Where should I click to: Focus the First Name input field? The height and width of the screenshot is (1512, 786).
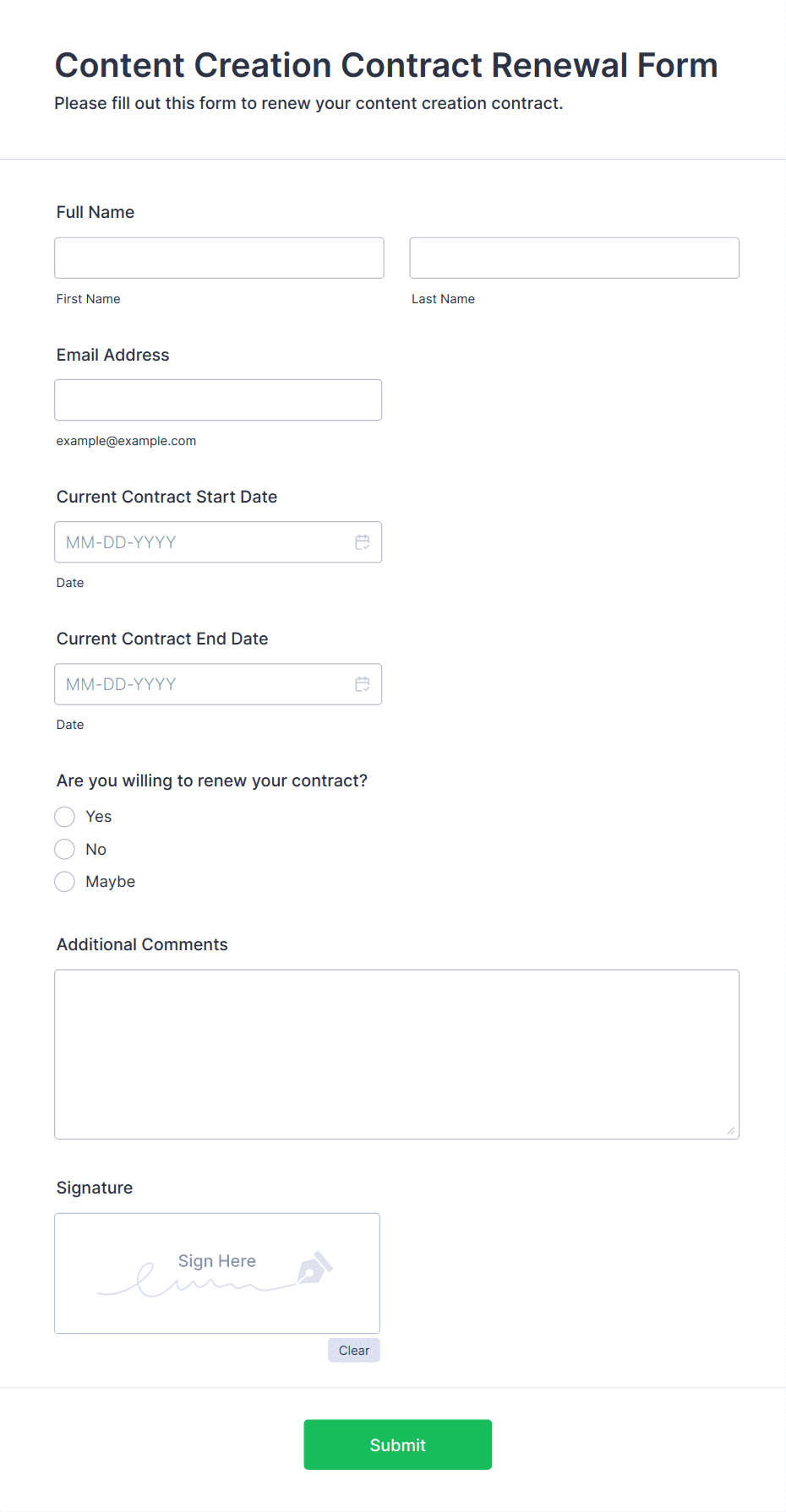tap(219, 258)
